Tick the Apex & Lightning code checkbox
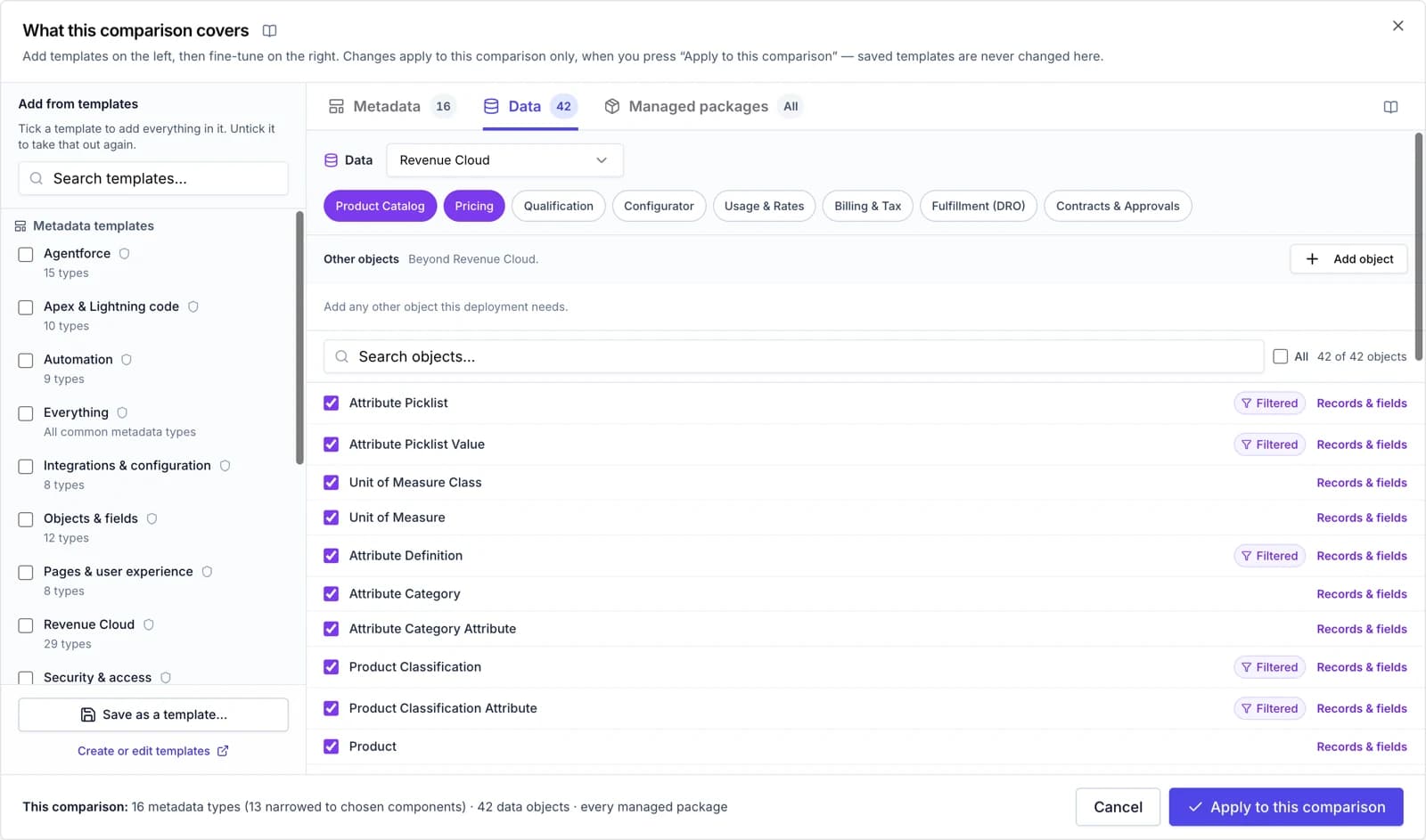 point(26,307)
